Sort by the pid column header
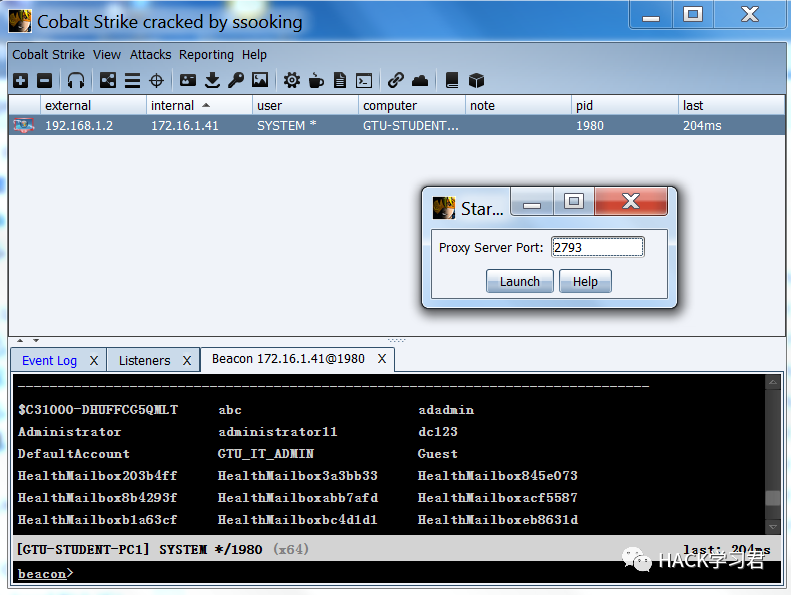The height and width of the screenshot is (595, 791). point(625,105)
